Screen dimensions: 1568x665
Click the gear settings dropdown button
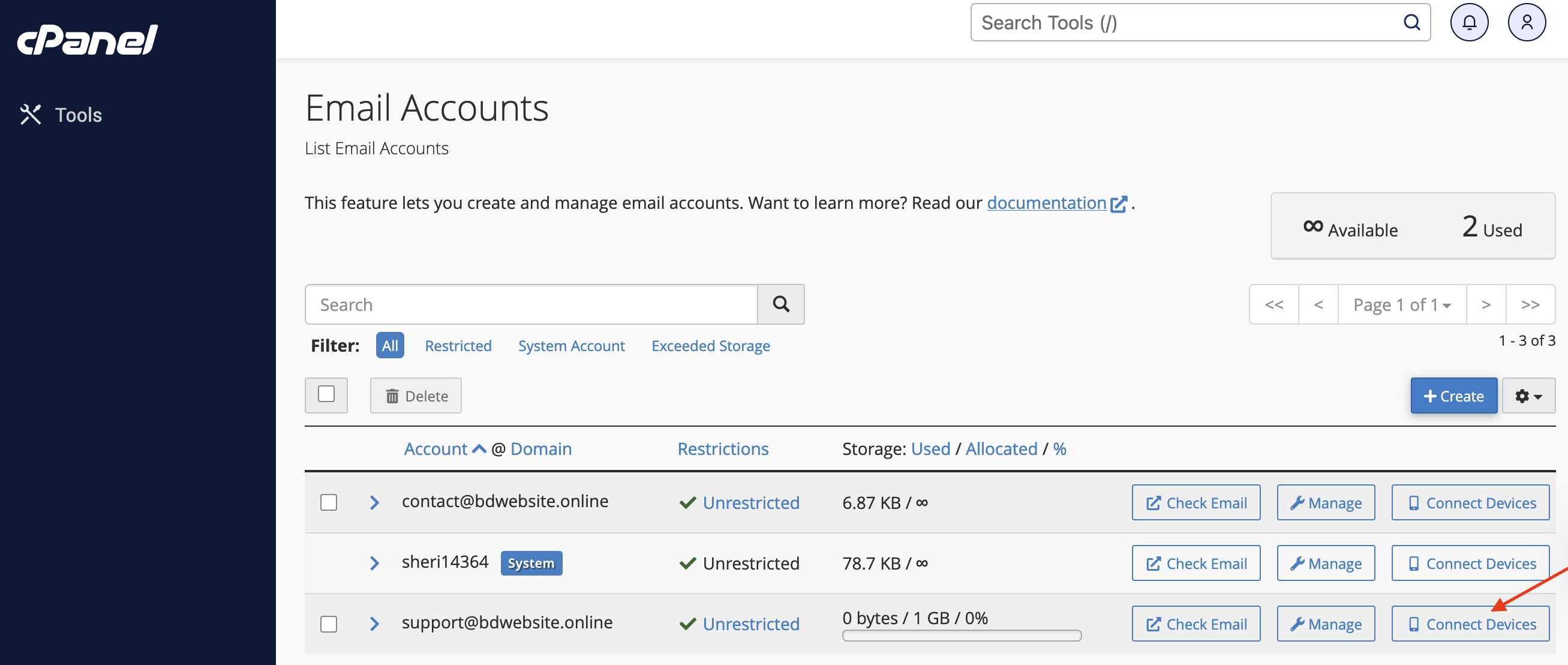(x=1528, y=396)
